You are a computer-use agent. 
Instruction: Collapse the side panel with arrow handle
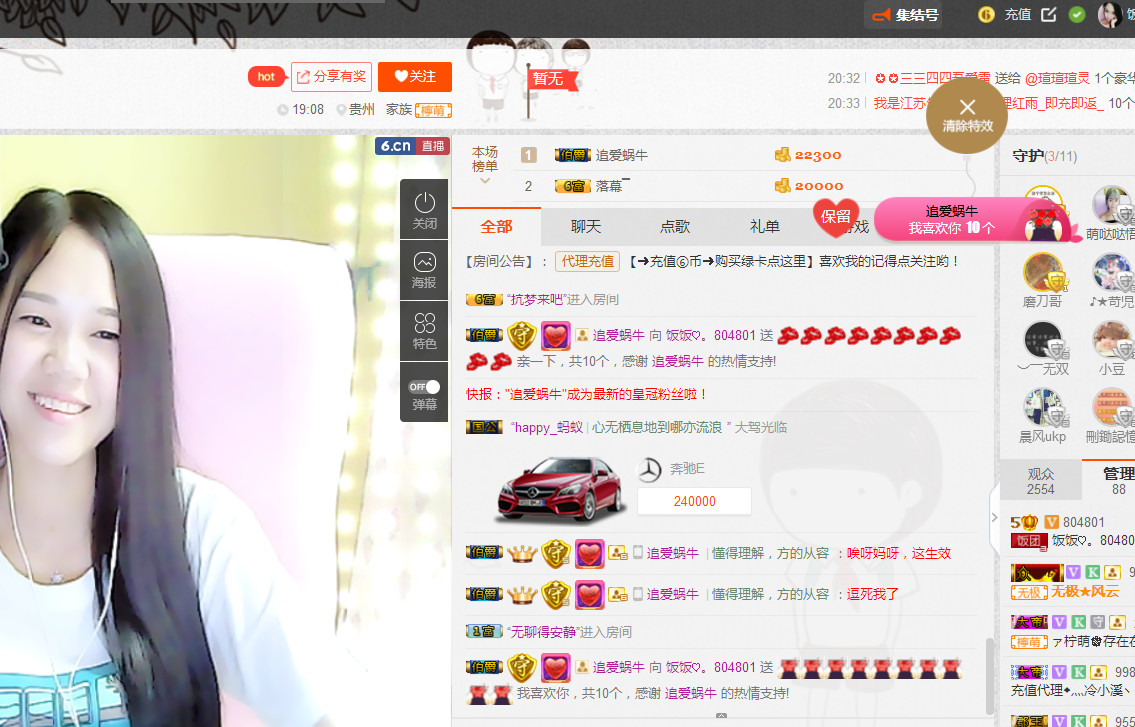tap(995, 517)
